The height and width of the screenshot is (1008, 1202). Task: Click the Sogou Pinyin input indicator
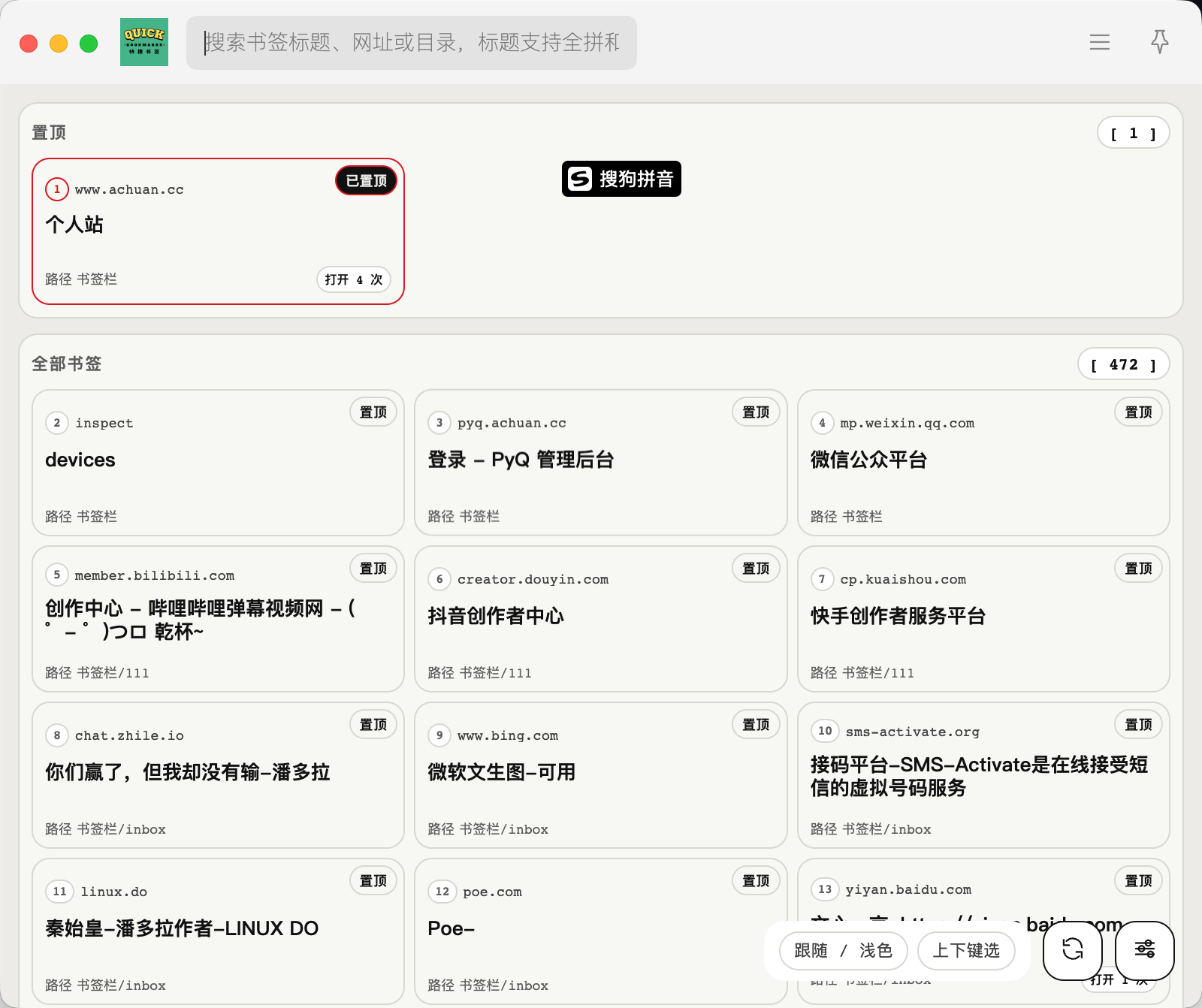(621, 179)
